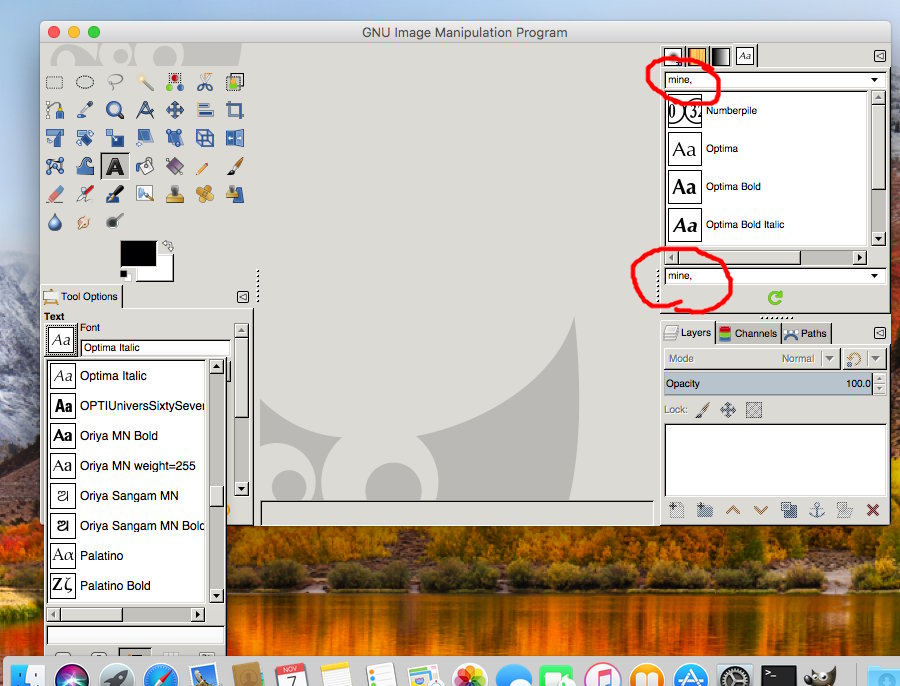Pick the Fuzzy Select magic wand tool
This screenshot has height=686, width=900.
tap(145, 83)
